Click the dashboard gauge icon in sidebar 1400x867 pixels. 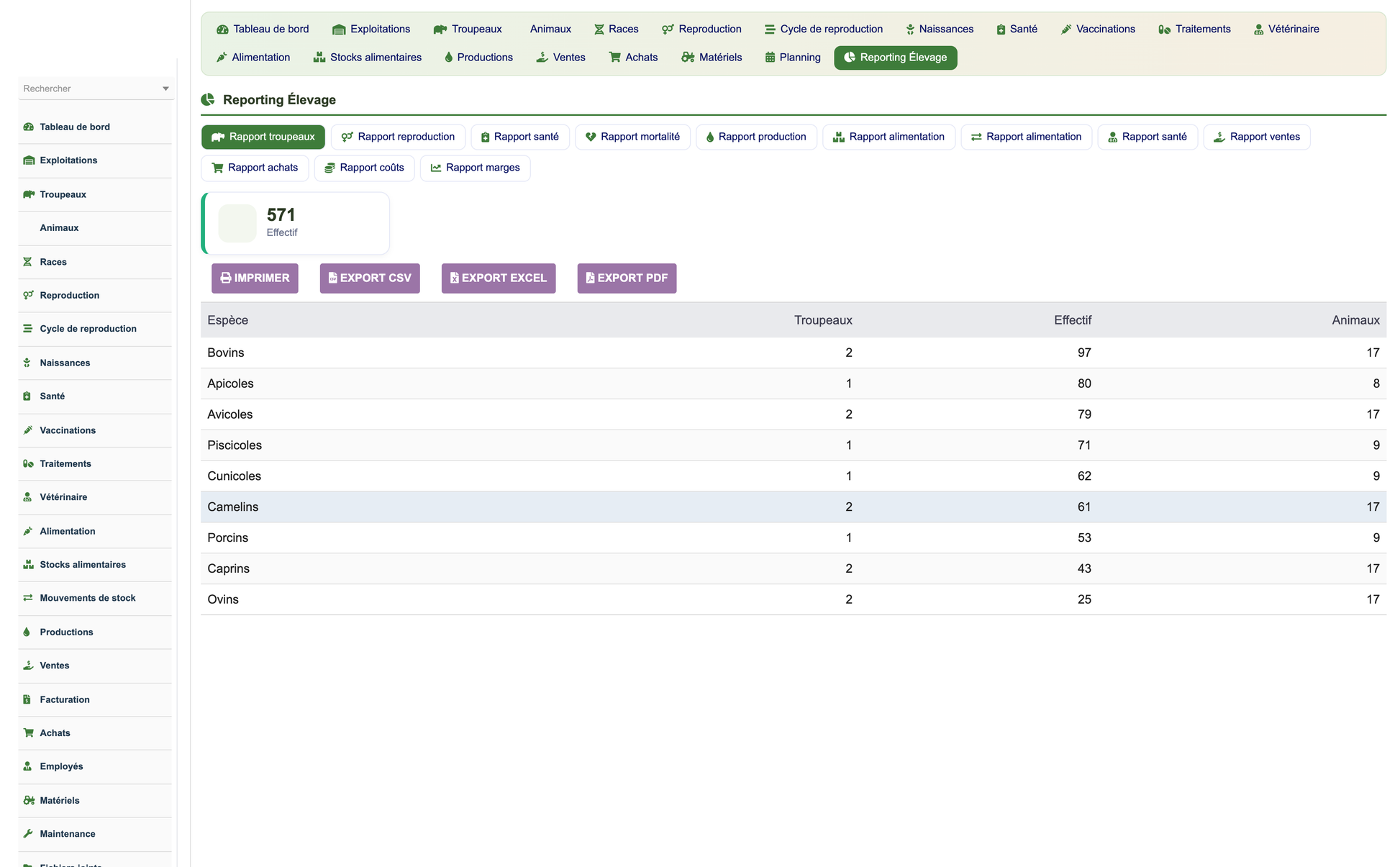(29, 127)
